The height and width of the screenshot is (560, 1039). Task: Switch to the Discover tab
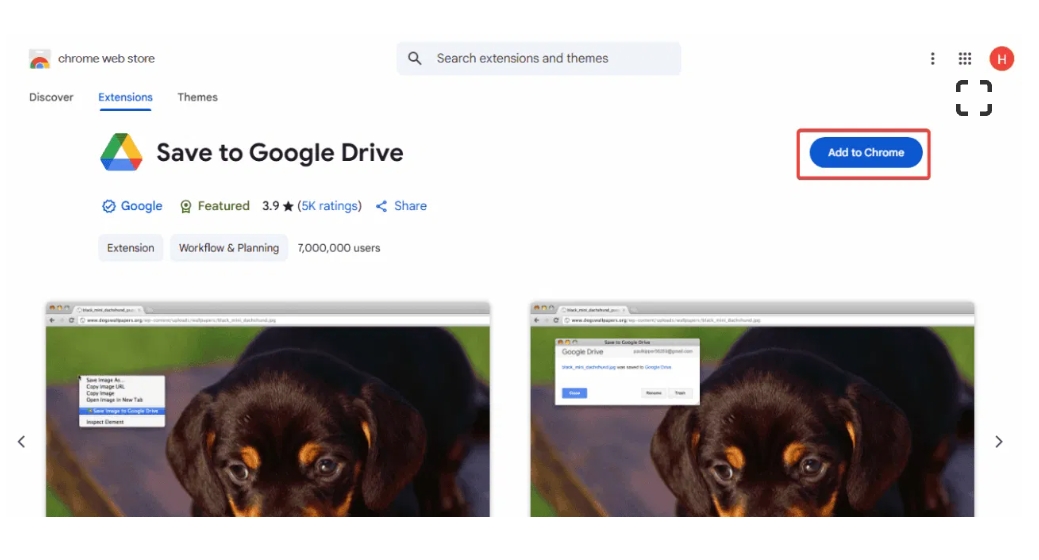pos(51,97)
